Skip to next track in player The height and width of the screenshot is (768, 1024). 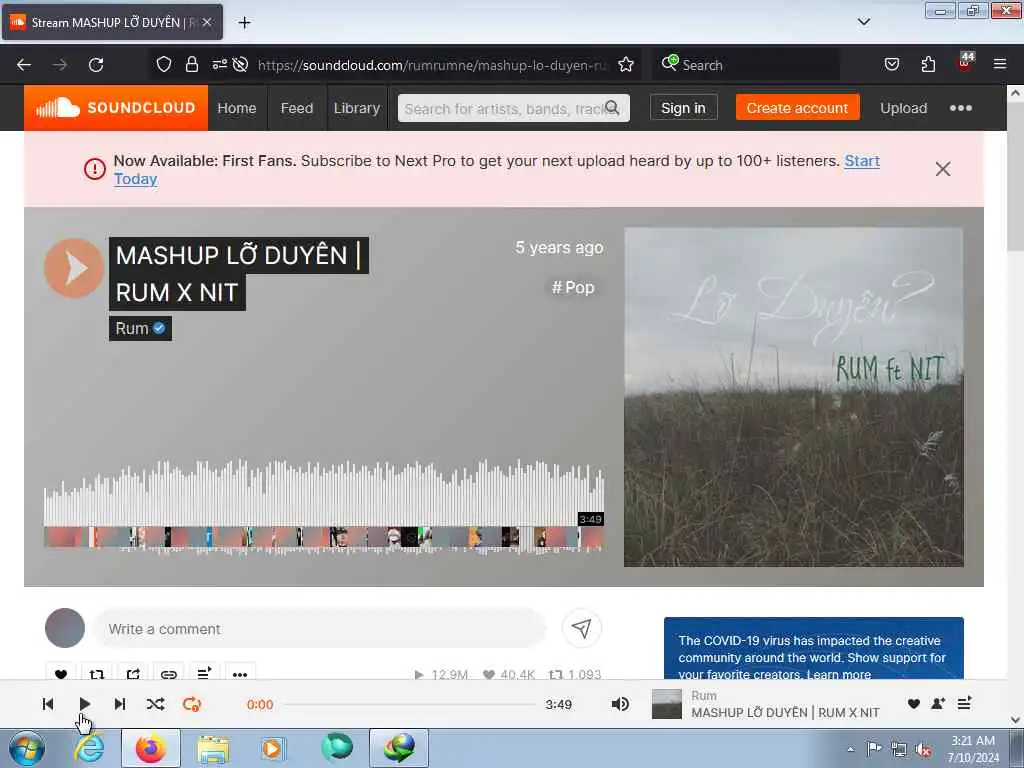(120, 704)
